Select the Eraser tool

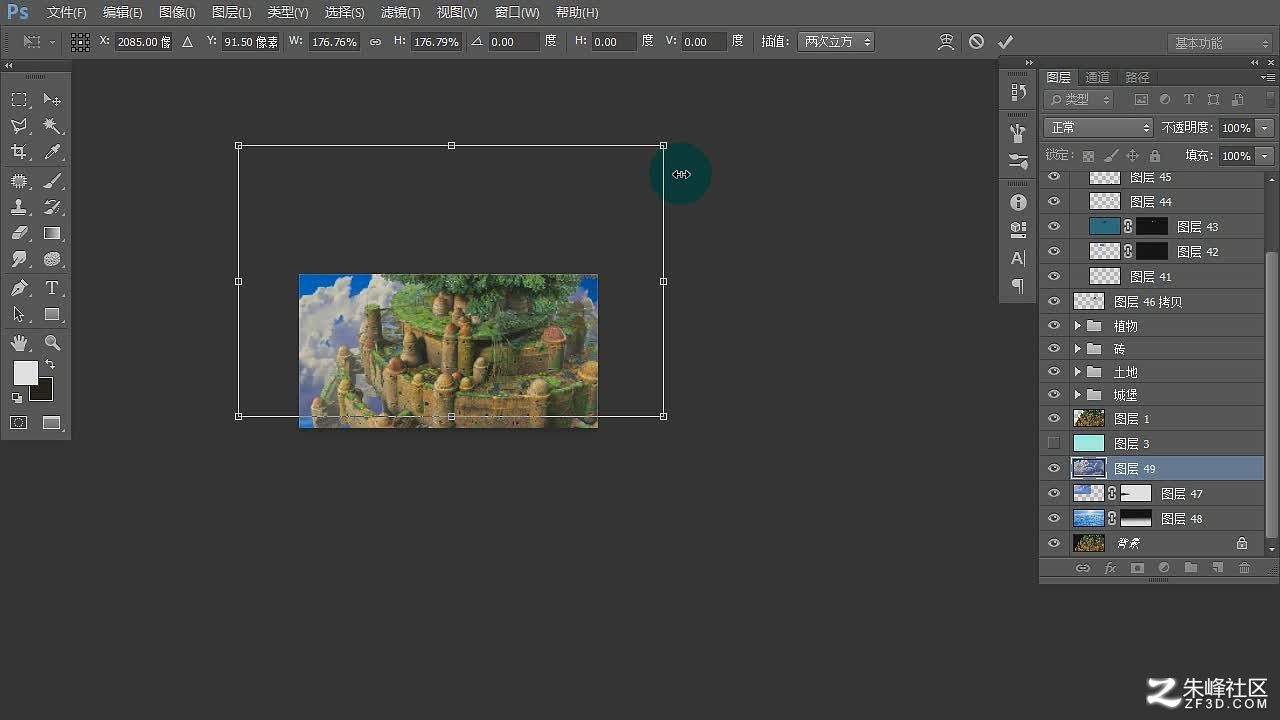[19, 233]
